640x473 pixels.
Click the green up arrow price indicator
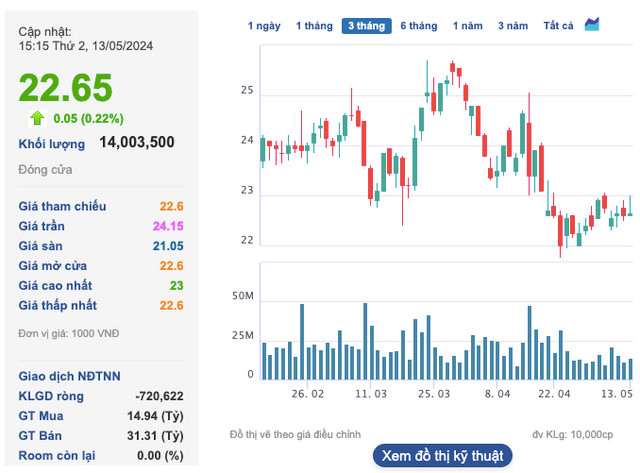[37, 118]
